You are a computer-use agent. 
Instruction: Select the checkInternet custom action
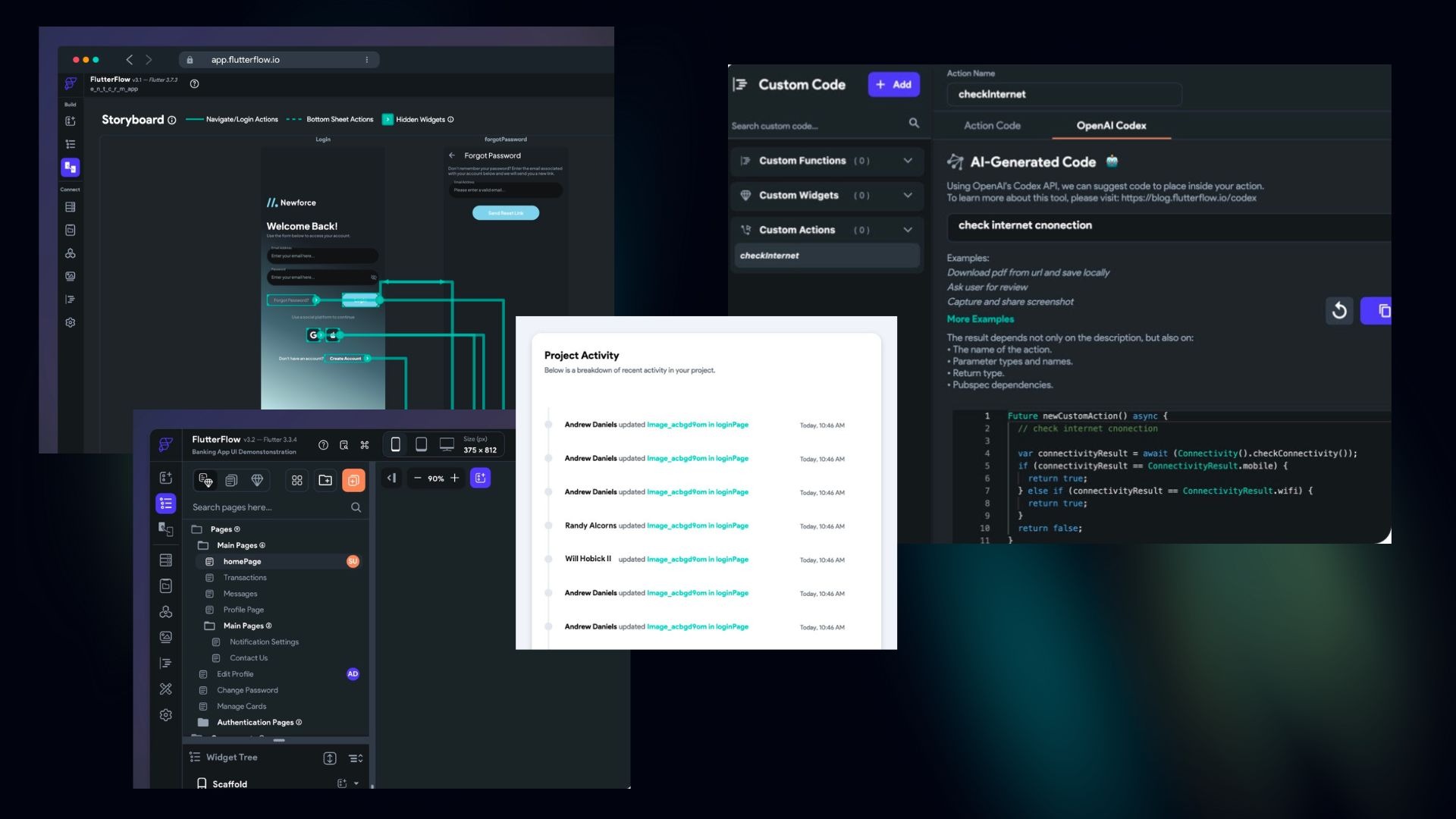[x=770, y=256]
